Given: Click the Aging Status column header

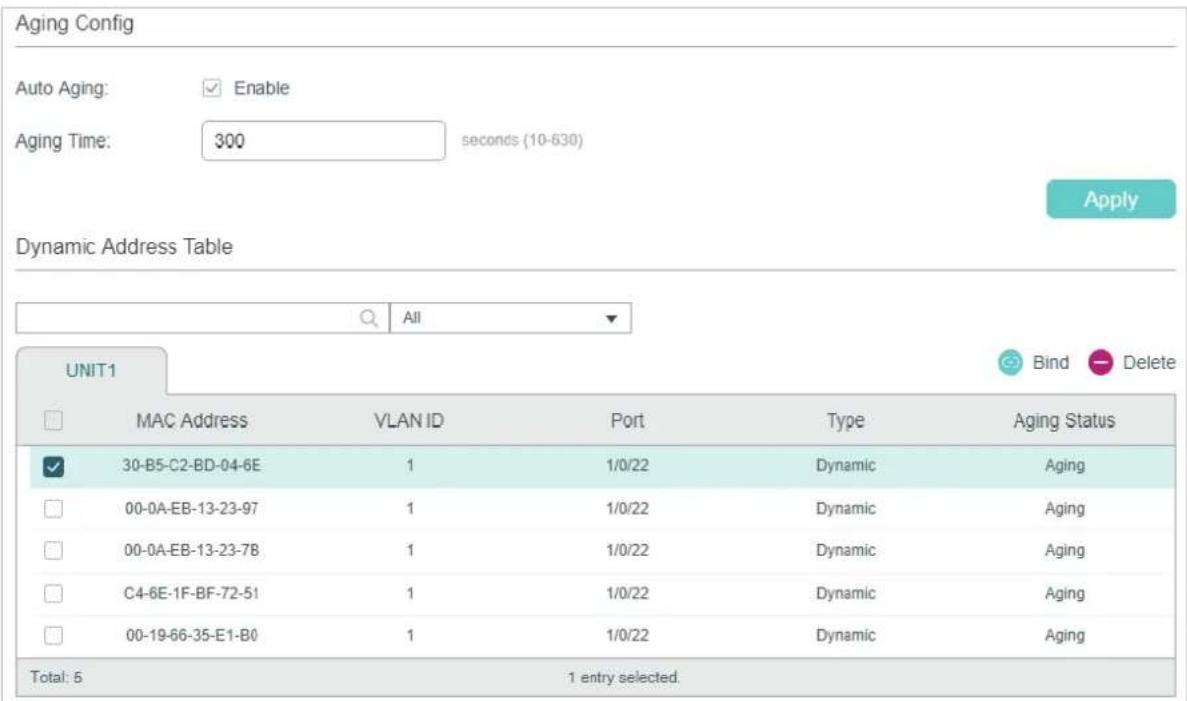Looking at the screenshot, I should coord(1064,421).
